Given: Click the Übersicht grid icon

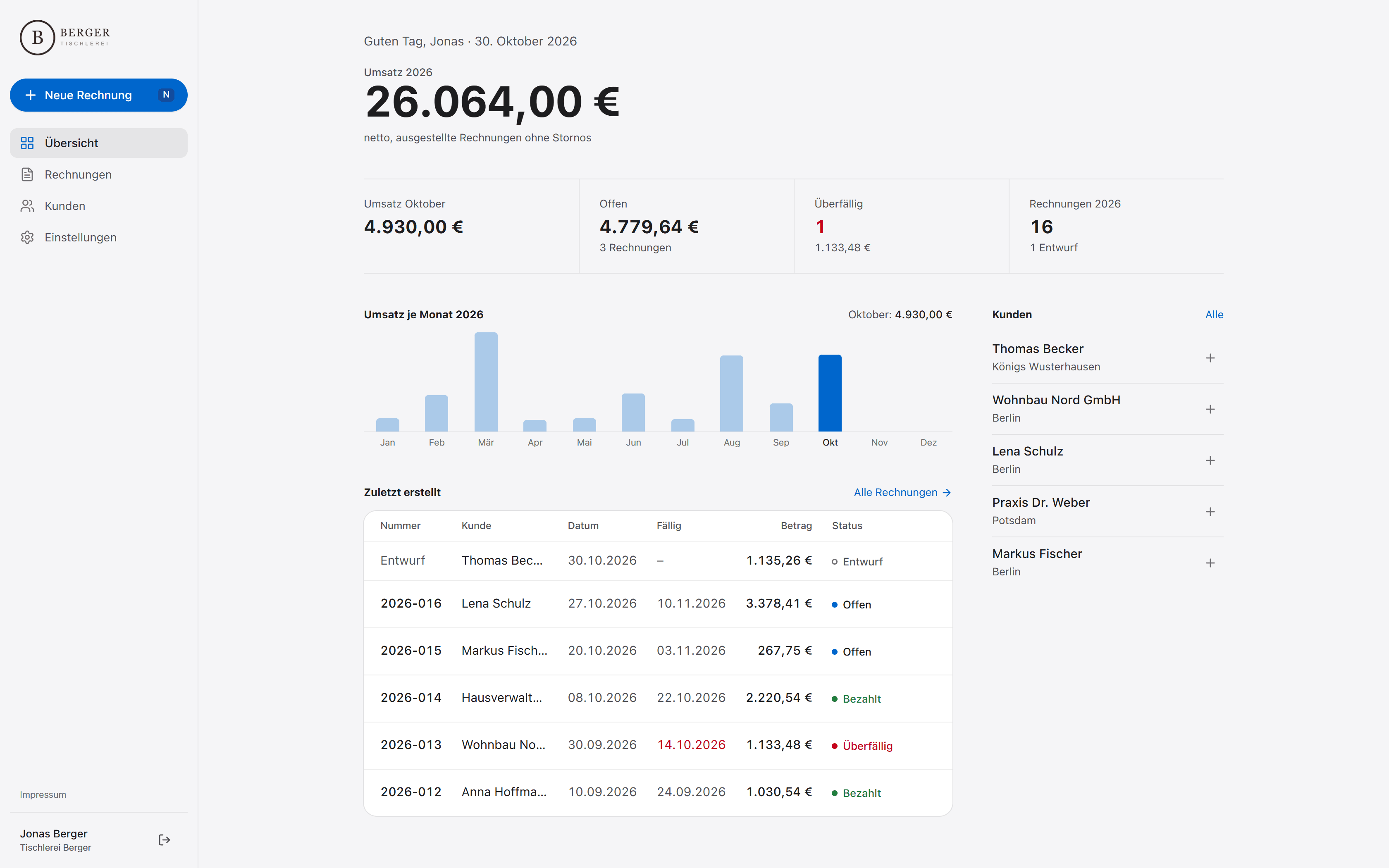Looking at the screenshot, I should coord(27,143).
